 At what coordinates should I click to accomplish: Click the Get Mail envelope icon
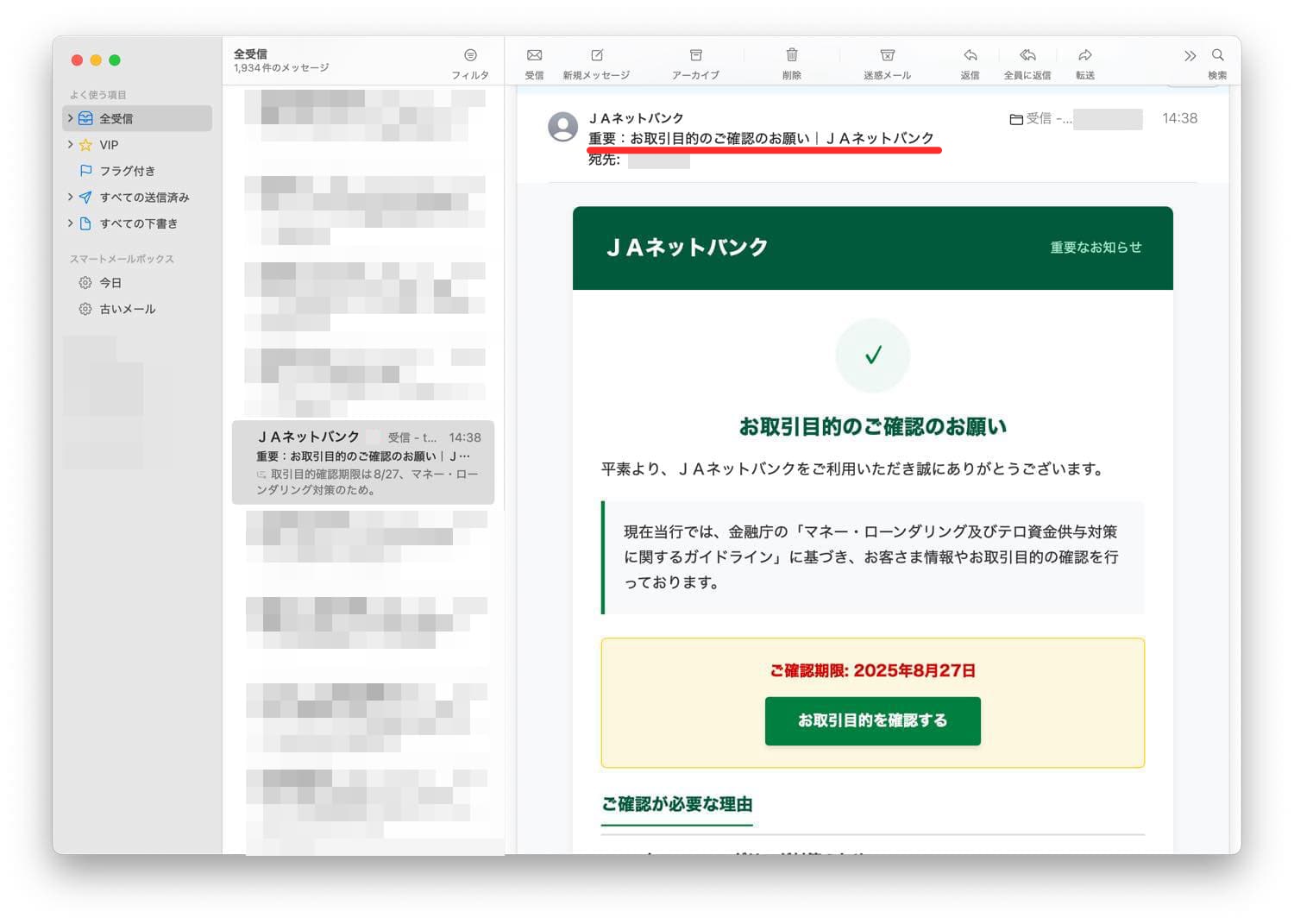pos(534,56)
